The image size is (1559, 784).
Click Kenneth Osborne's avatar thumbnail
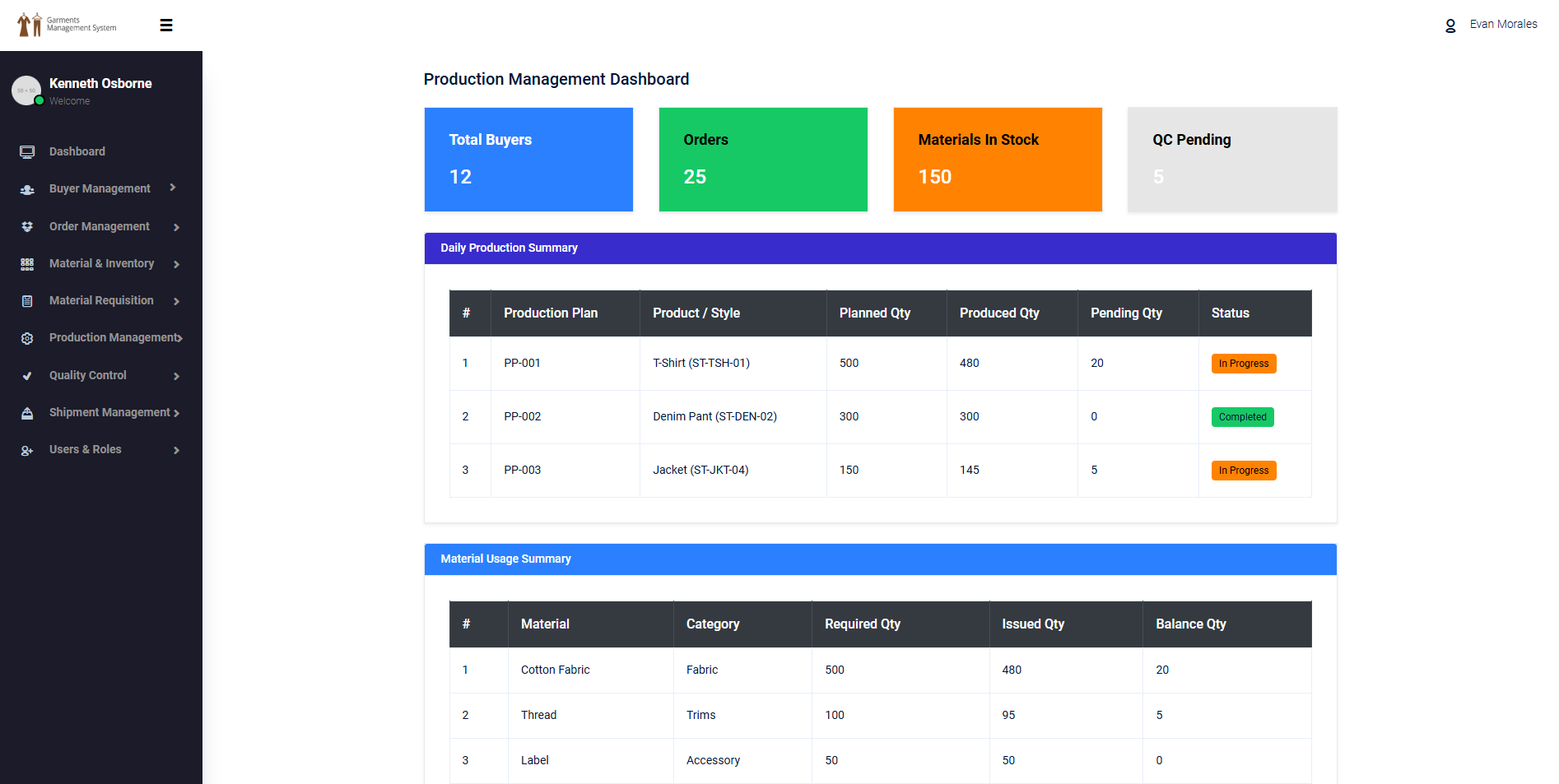26,90
